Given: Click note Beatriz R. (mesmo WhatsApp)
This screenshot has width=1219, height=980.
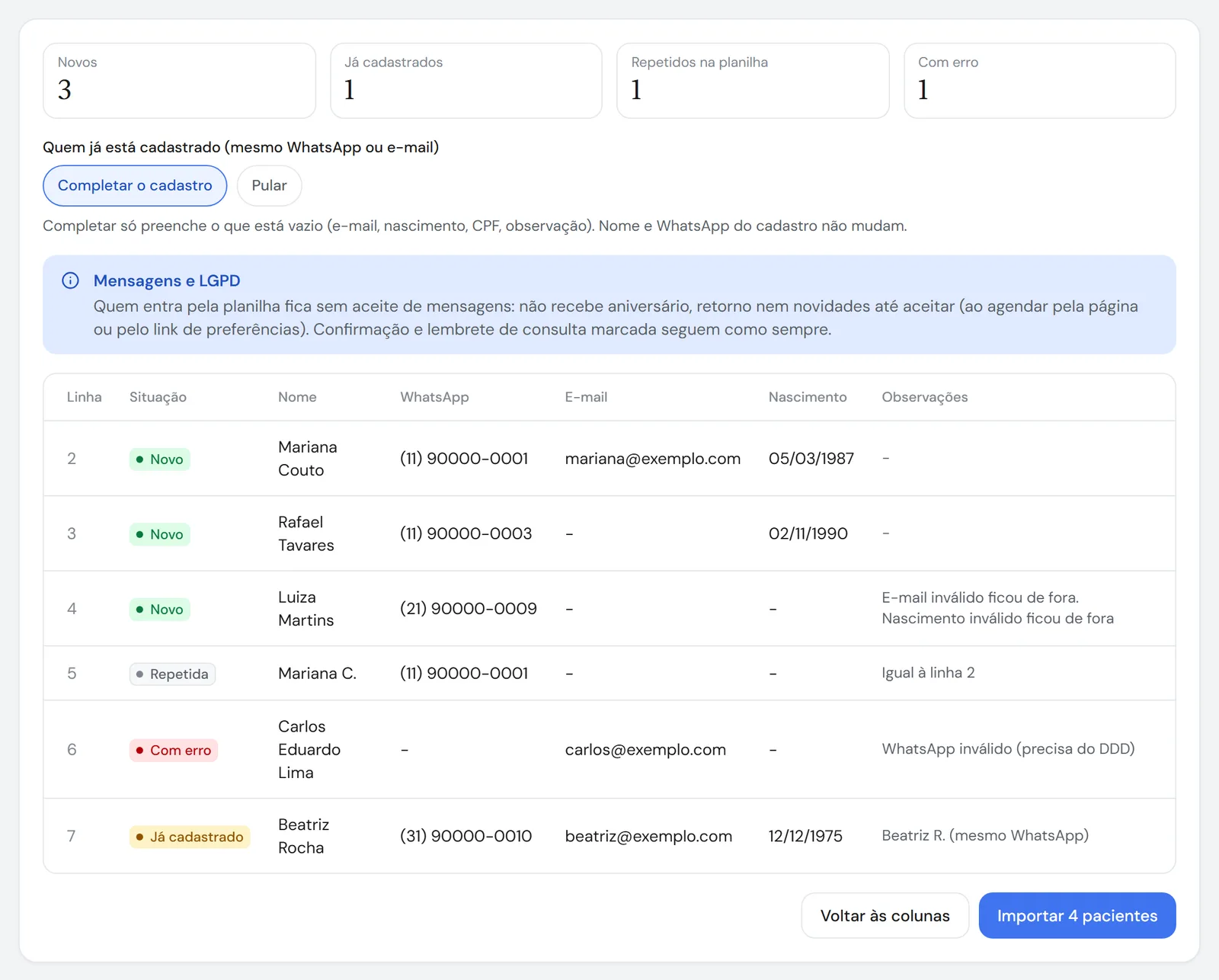Looking at the screenshot, I should pos(985,836).
